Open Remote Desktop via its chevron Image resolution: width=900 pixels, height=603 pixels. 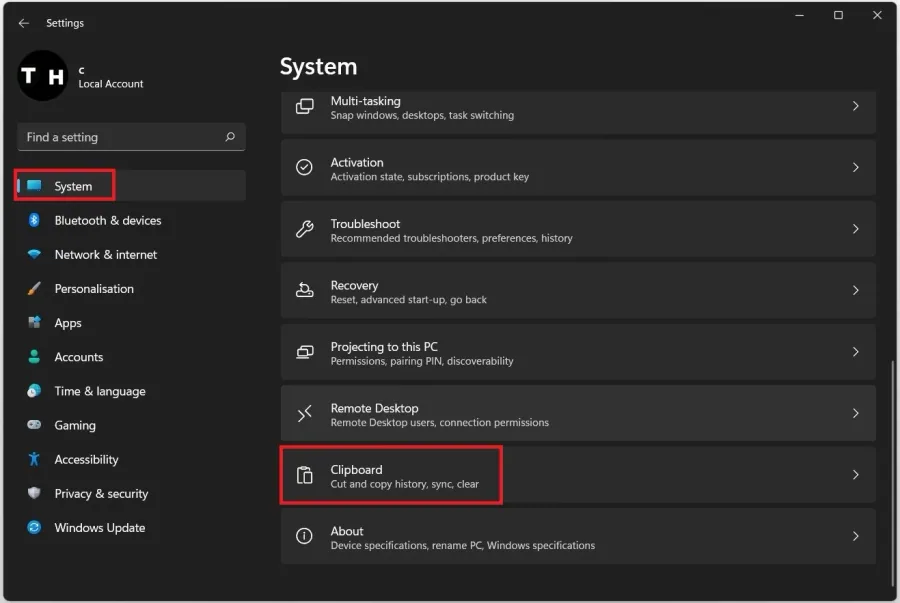(x=855, y=413)
